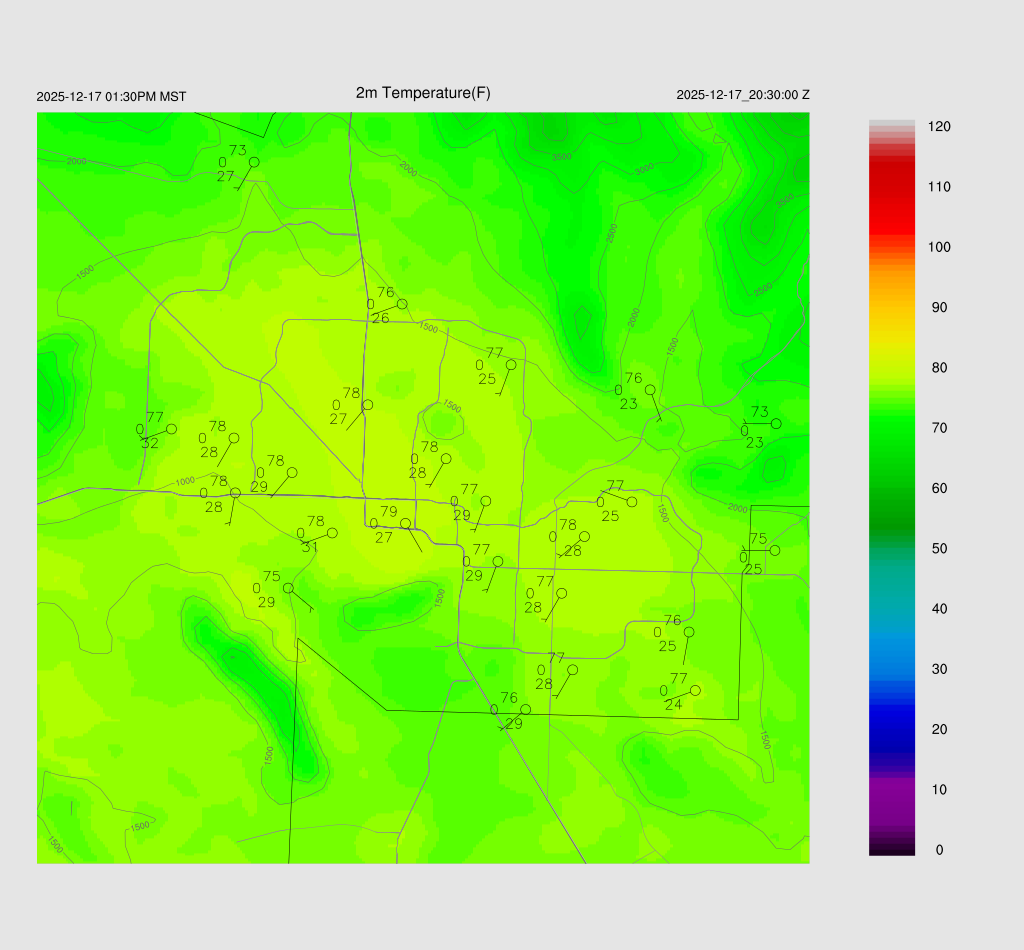Click the station circle labeled 78 over 27
1024x950 pixels.
[367, 405]
